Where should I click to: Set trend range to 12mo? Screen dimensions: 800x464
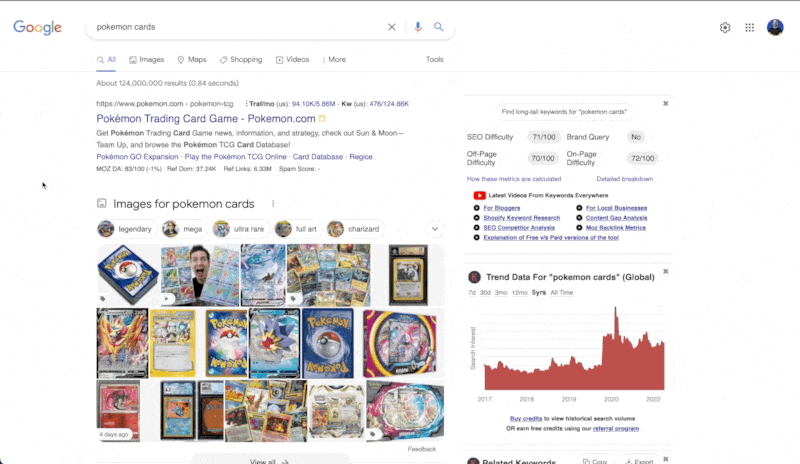(519, 293)
